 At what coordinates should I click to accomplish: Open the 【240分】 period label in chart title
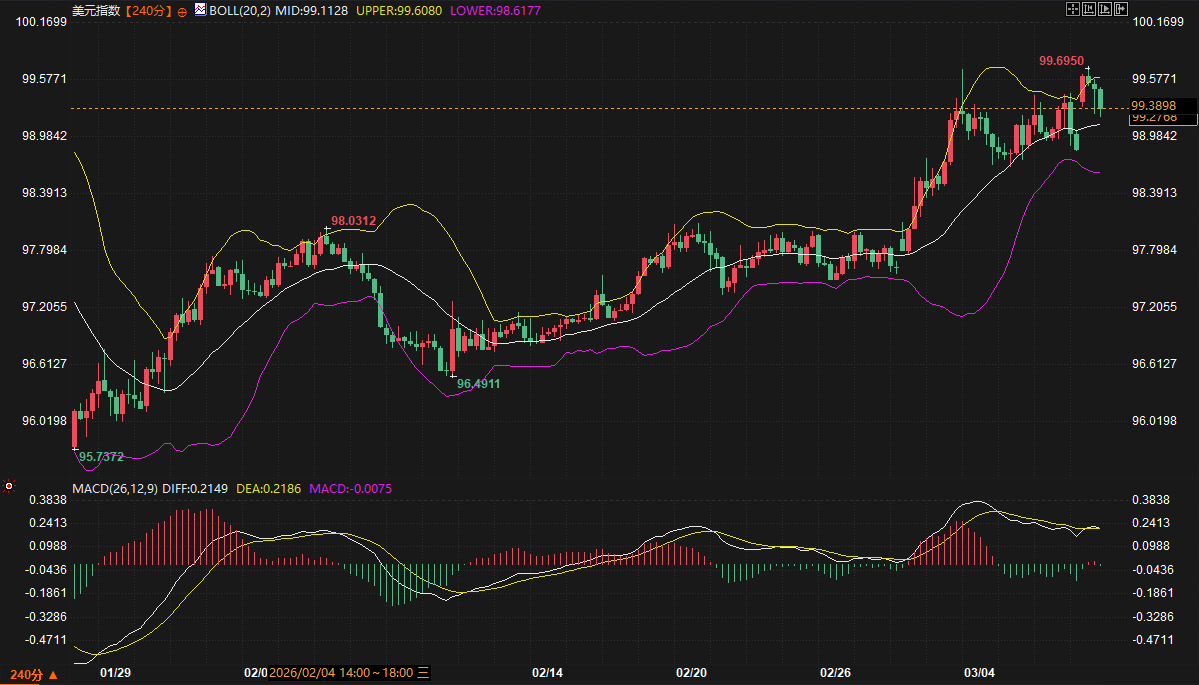(149, 10)
